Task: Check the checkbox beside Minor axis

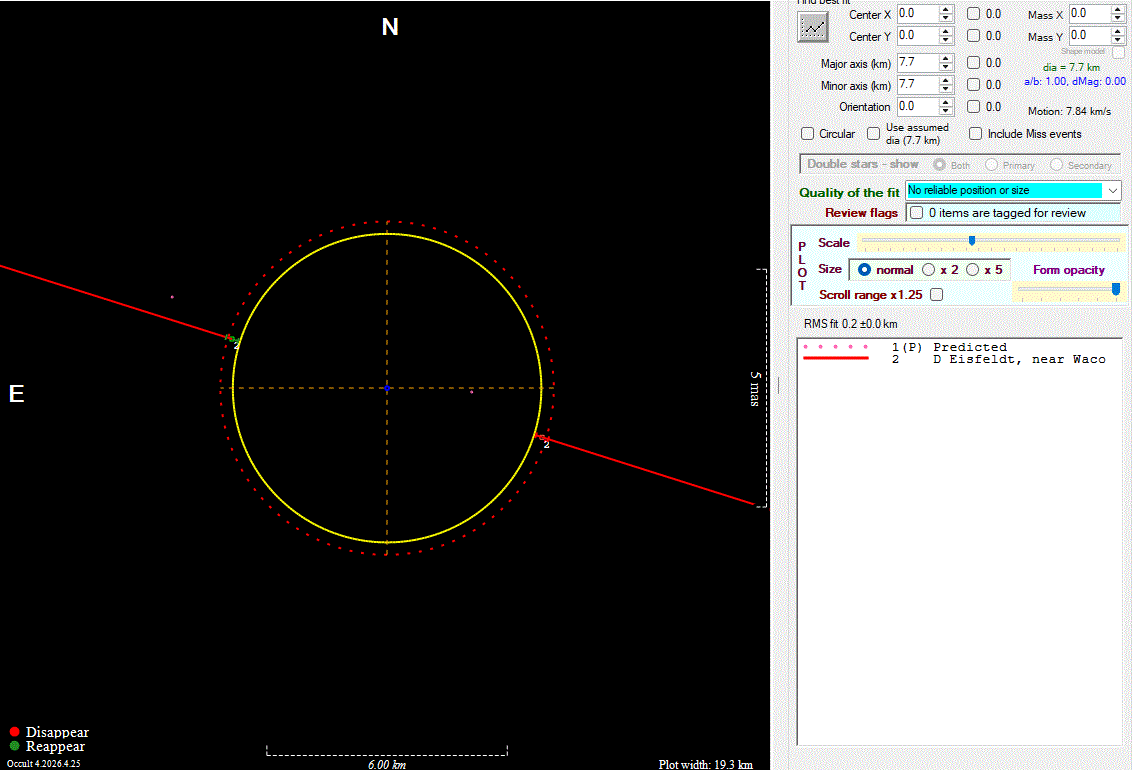Action: [973, 84]
